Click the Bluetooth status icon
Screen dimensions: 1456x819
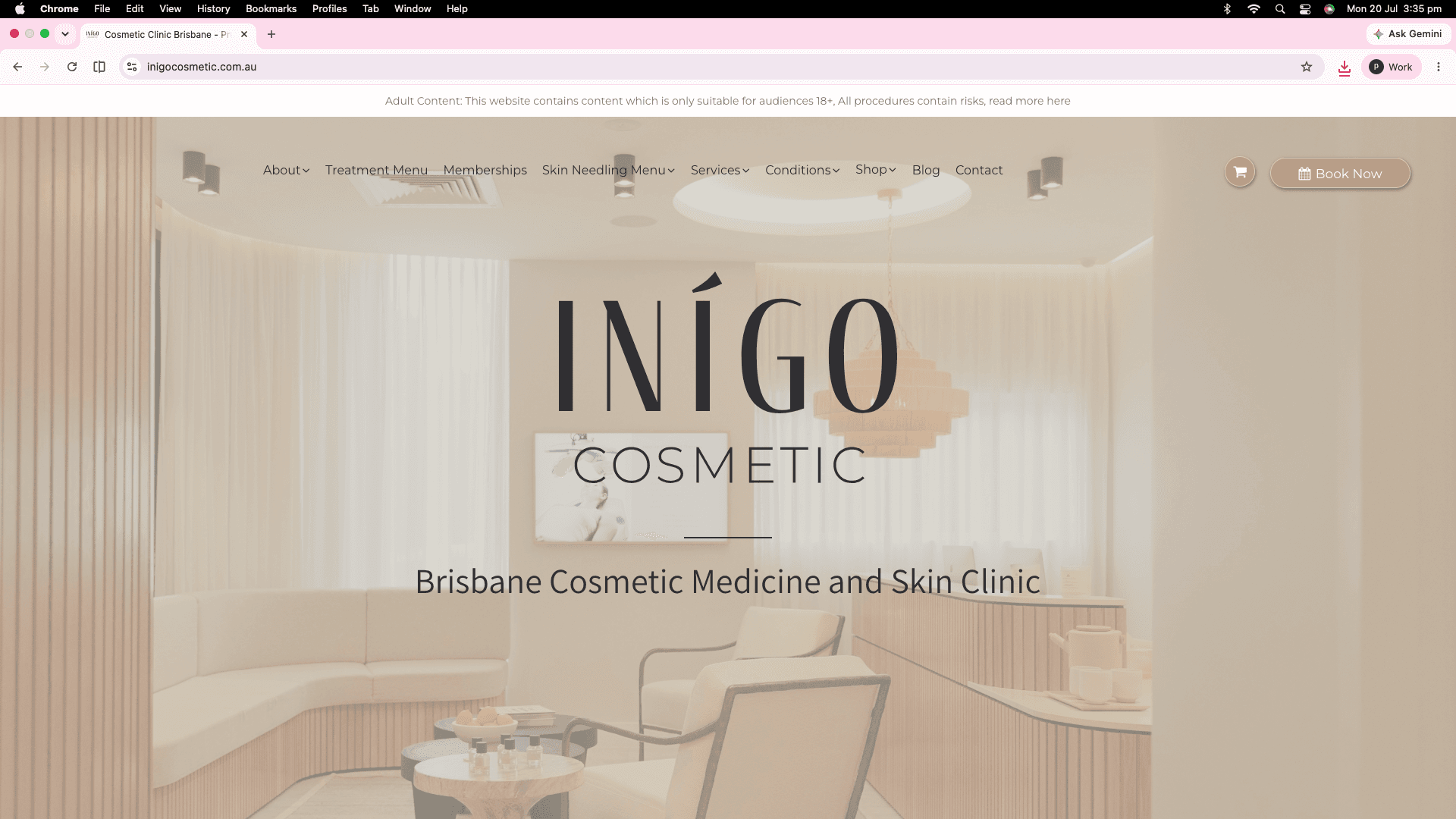click(1227, 9)
